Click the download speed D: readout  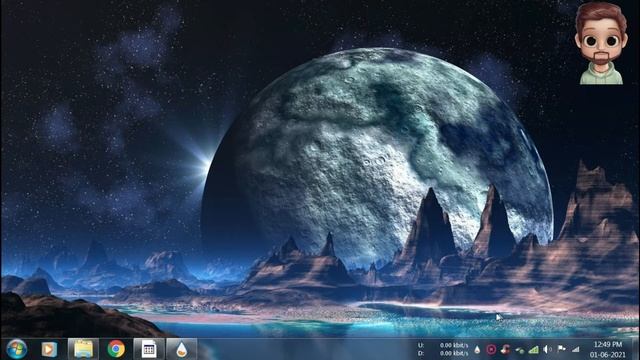(x=443, y=353)
